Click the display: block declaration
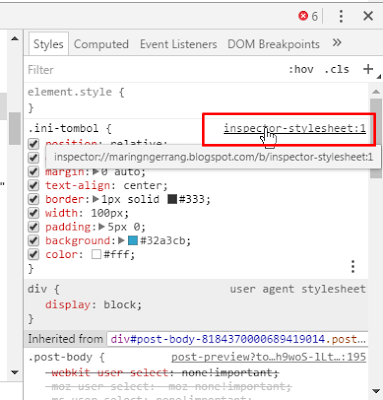The width and height of the screenshot is (383, 400). pyautogui.click(x=93, y=305)
